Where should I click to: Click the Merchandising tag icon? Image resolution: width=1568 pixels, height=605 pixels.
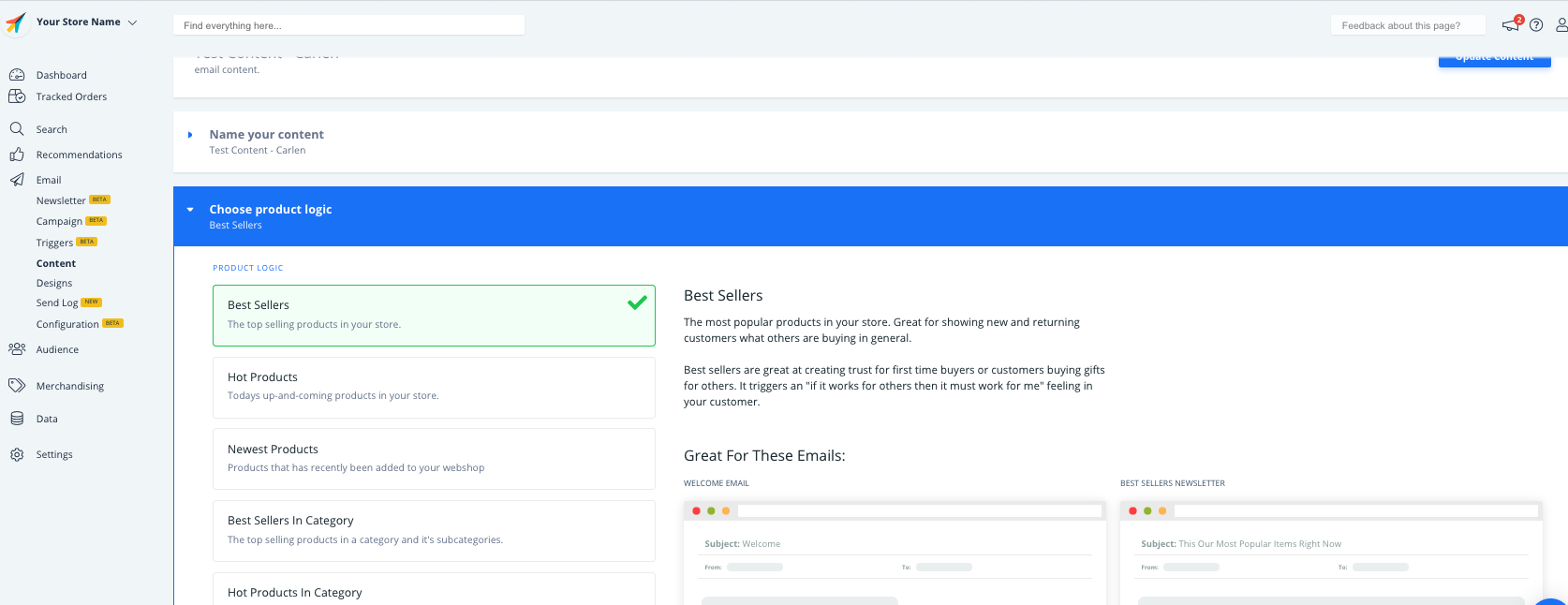(17, 386)
